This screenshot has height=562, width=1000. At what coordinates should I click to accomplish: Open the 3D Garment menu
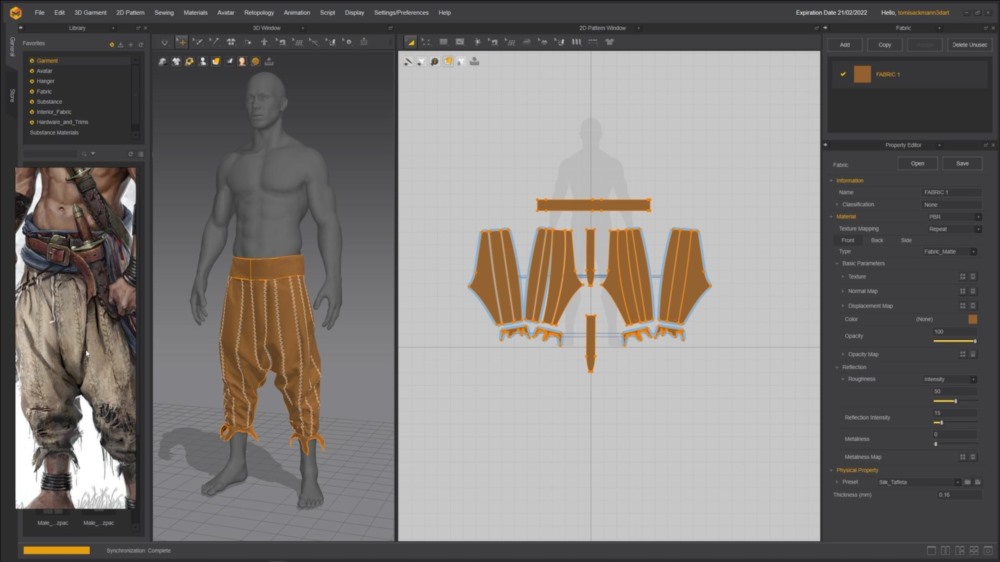coord(91,13)
